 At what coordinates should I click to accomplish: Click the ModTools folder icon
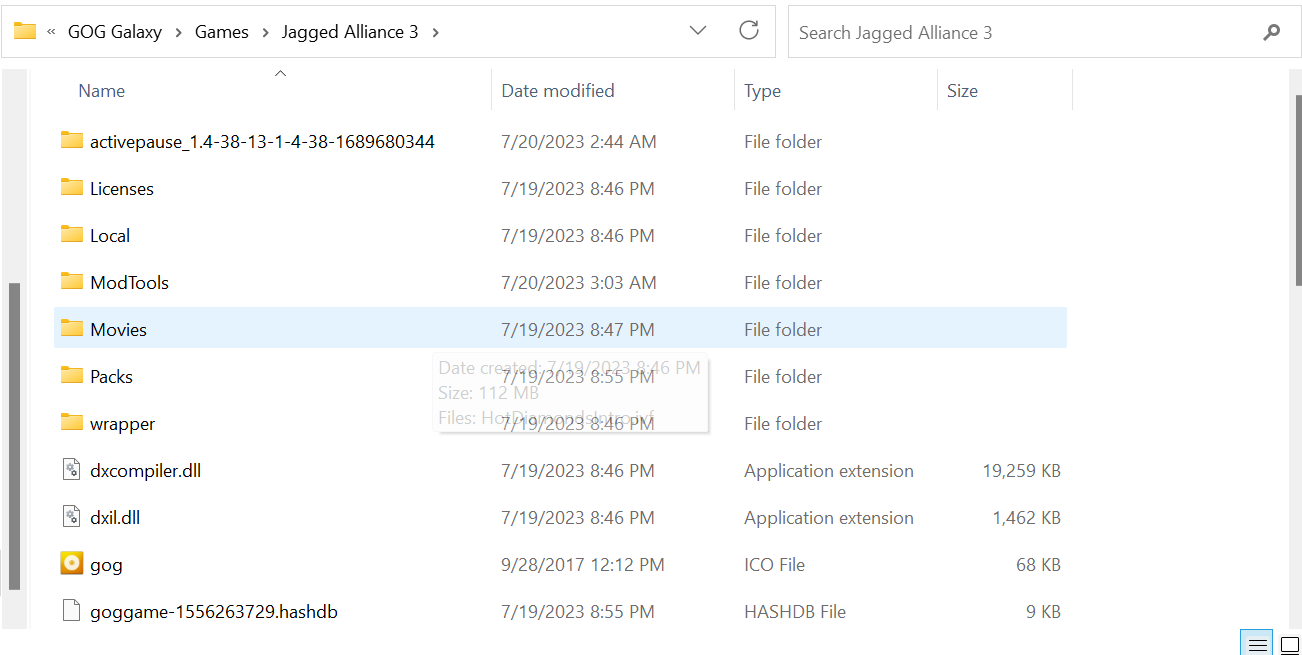[x=71, y=281]
